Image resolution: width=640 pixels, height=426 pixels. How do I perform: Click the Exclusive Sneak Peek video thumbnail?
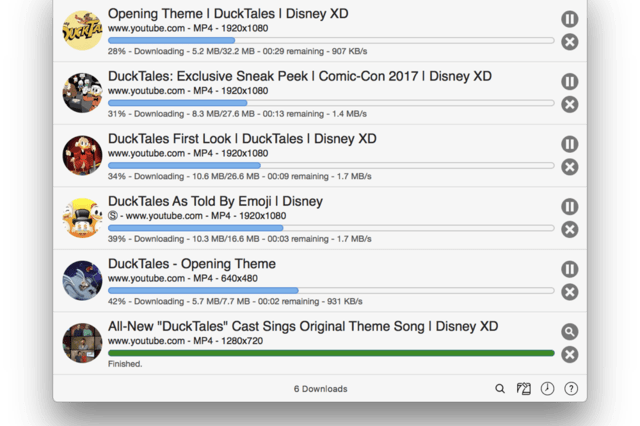coord(82,93)
